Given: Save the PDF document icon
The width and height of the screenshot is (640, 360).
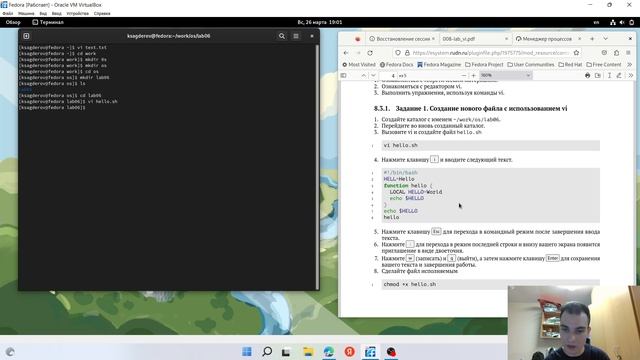Looking at the screenshot, I should pyautogui.click(x=598, y=76).
